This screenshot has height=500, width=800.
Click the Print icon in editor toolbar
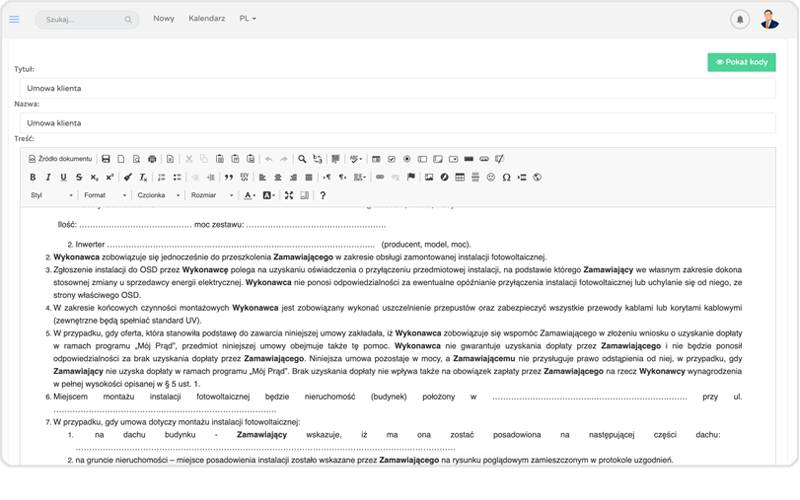click(x=152, y=159)
